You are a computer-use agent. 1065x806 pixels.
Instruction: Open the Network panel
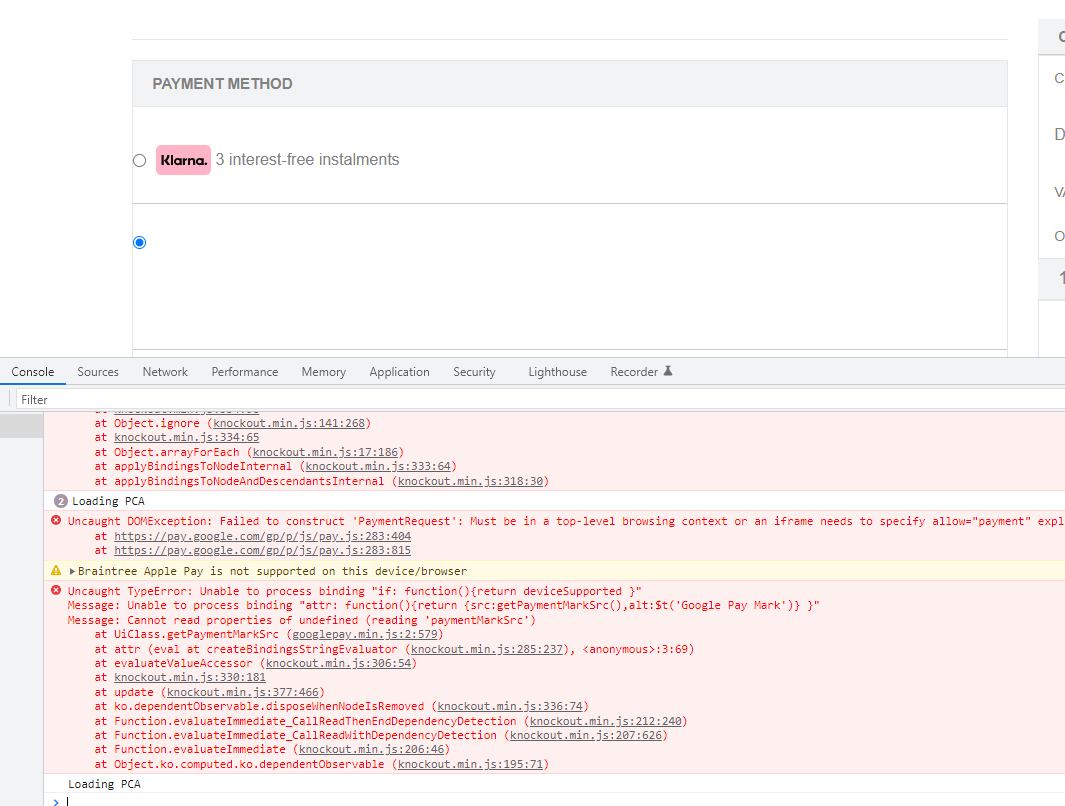pyautogui.click(x=164, y=371)
